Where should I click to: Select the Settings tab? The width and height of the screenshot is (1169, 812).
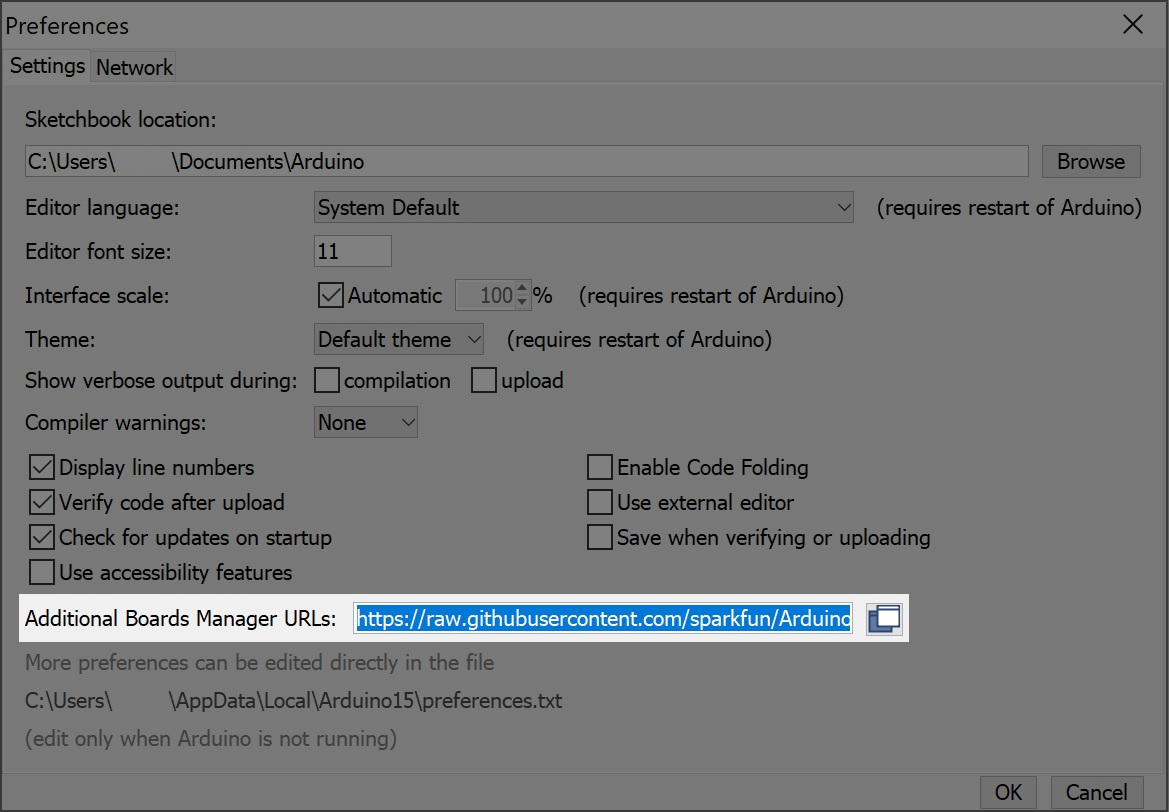pyautogui.click(x=47, y=66)
